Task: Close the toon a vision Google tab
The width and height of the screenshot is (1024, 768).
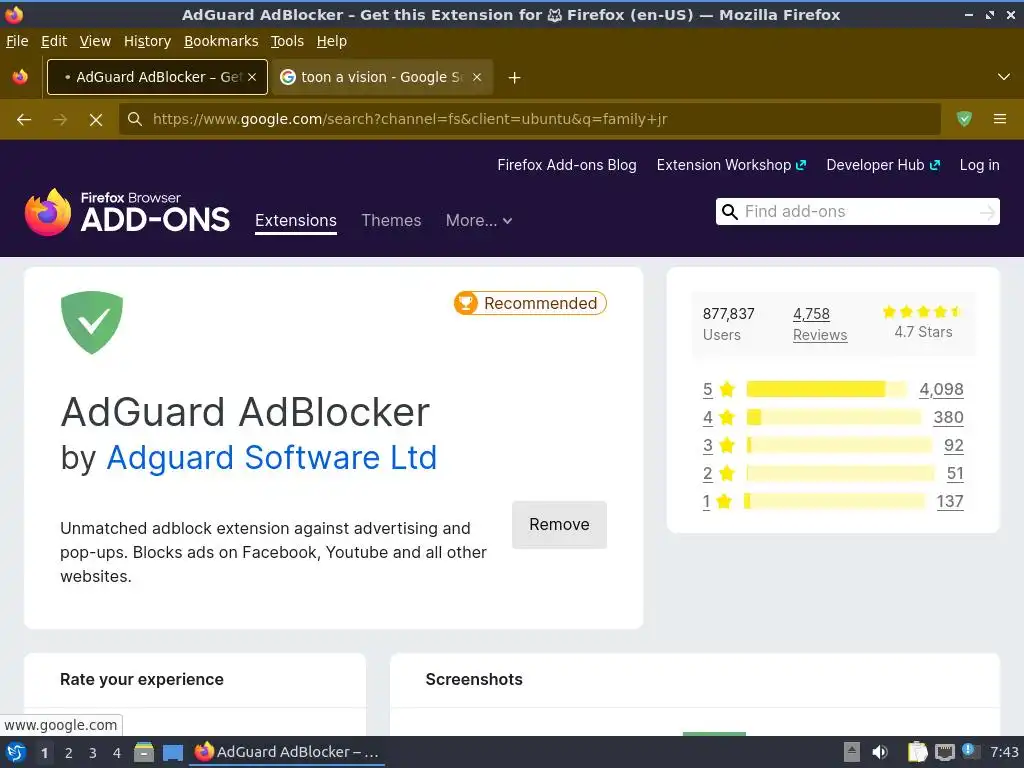Action: click(x=477, y=77)
